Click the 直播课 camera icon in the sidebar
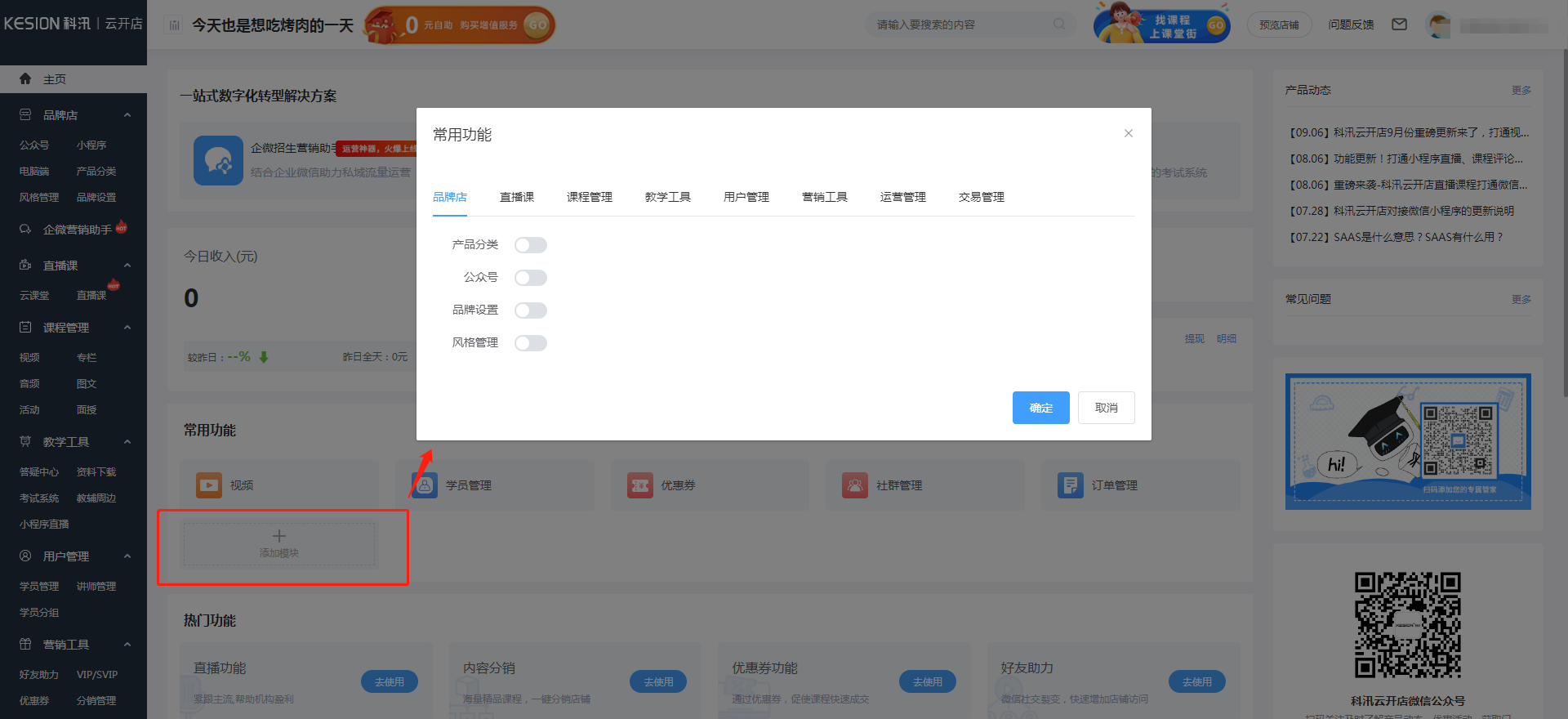The height and width of the screenshot is (719, 1568). [x=25, y=266]
